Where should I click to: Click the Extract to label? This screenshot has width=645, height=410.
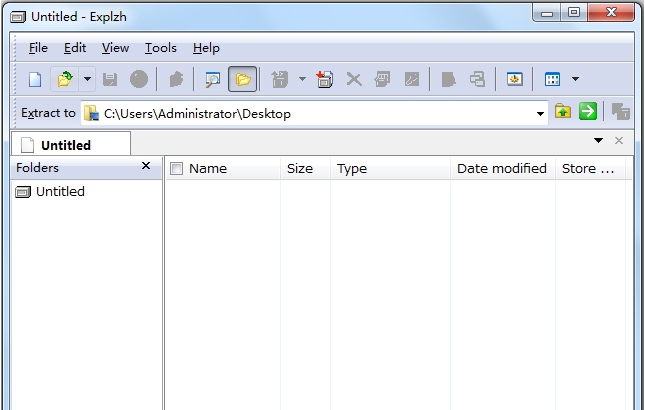click(x=48, y=113)
